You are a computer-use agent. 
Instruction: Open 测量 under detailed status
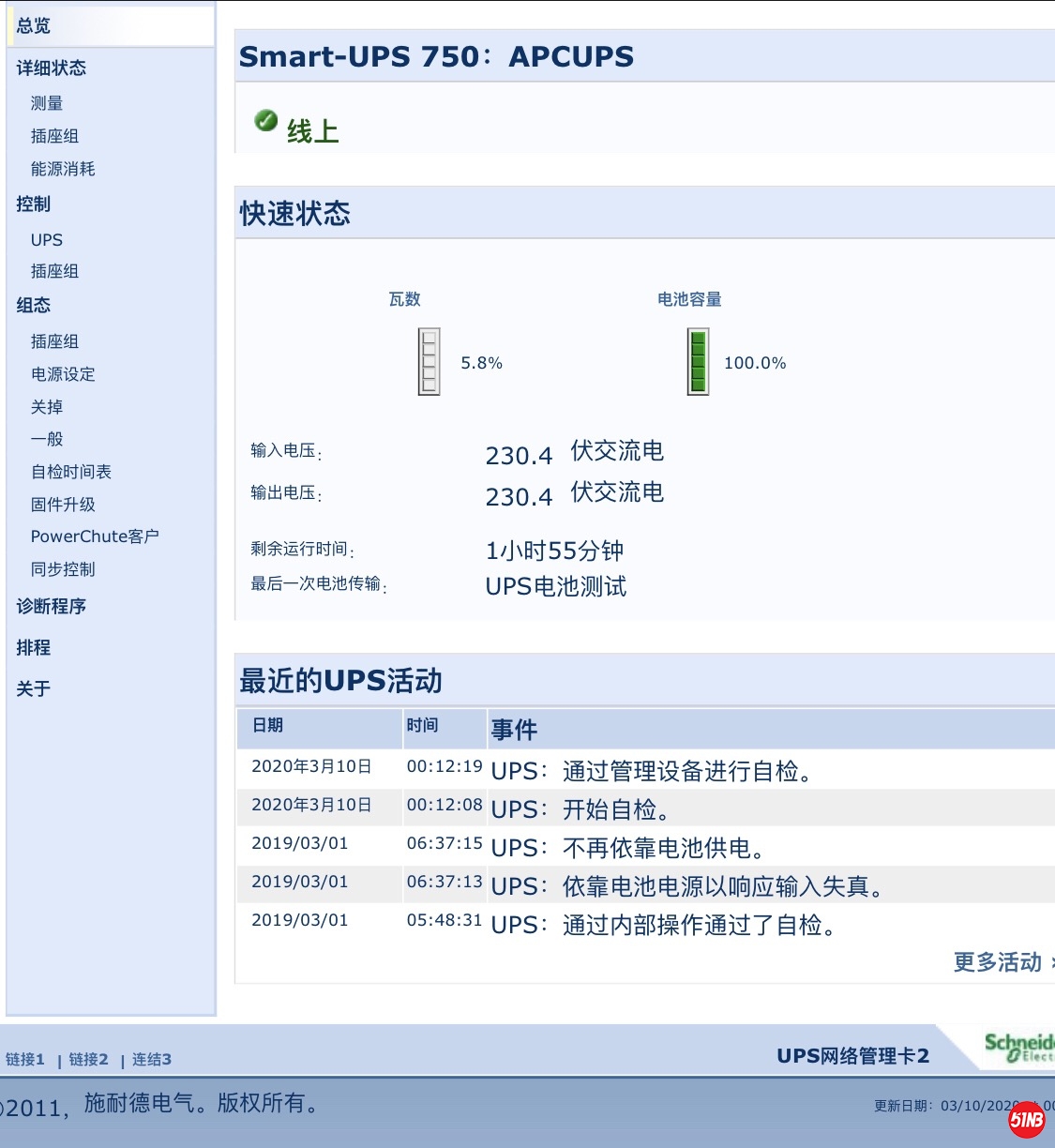pos(47,103)
